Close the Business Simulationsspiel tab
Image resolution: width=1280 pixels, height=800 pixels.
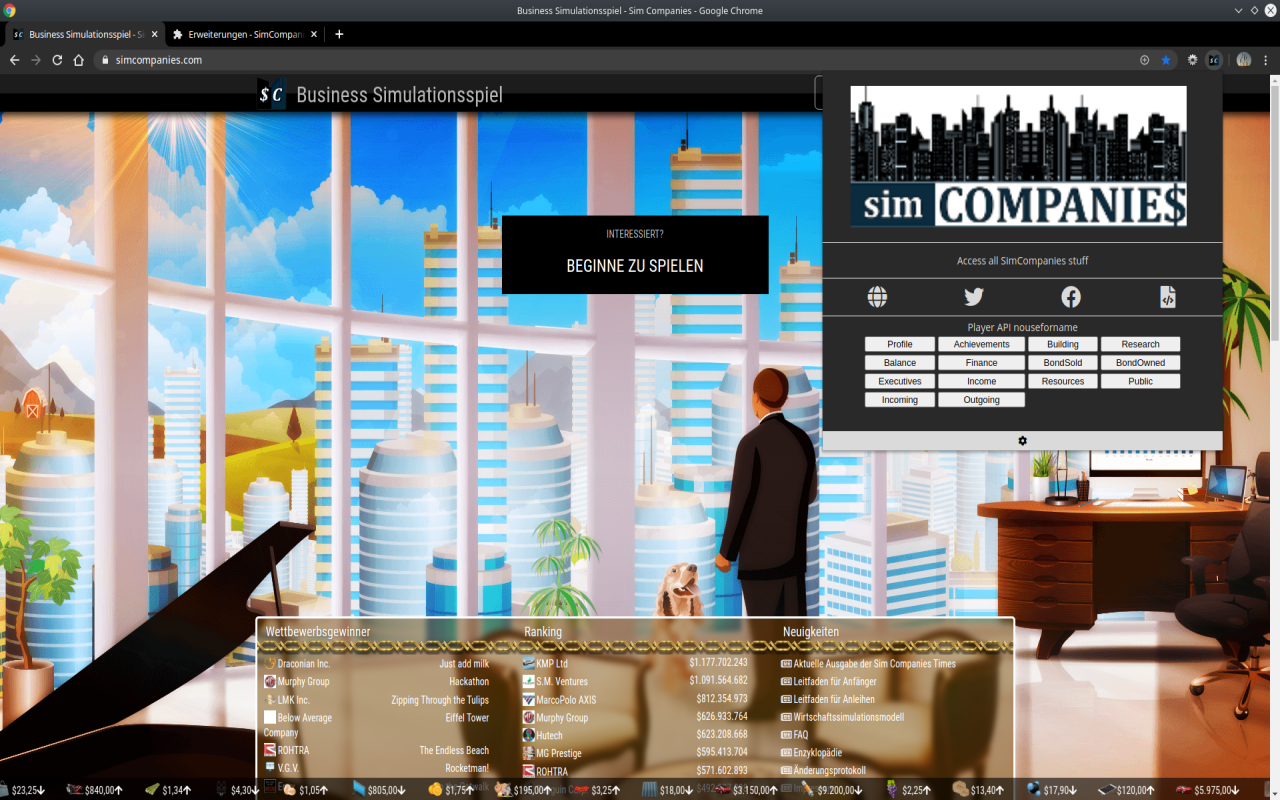pos(153,34)
